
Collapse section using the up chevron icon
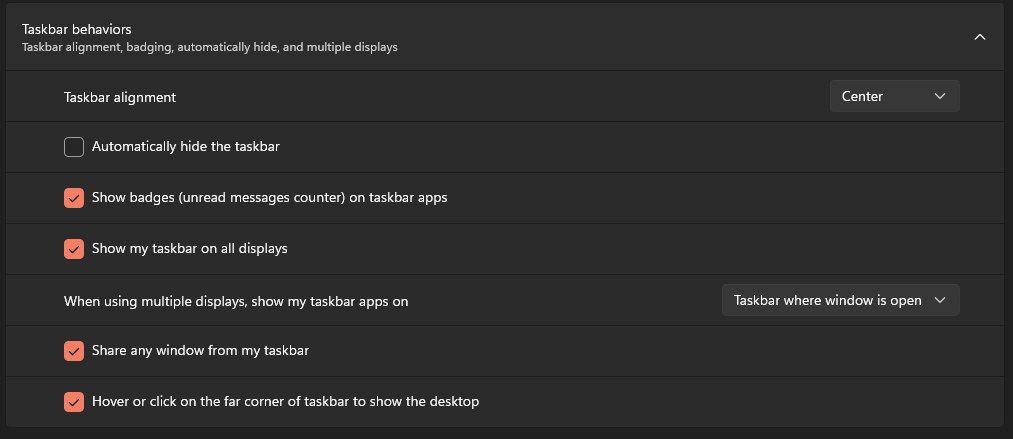tap(979, 37)
